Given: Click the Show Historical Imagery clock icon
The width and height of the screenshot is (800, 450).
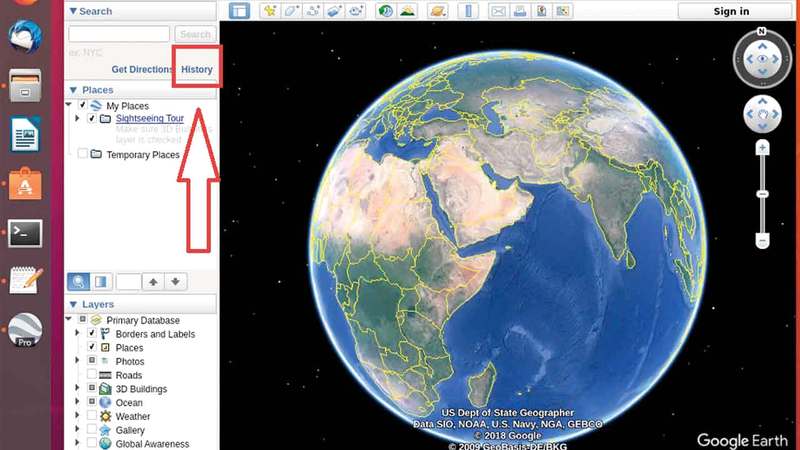Looking at the screenshot, I should (x=385, y=11).
